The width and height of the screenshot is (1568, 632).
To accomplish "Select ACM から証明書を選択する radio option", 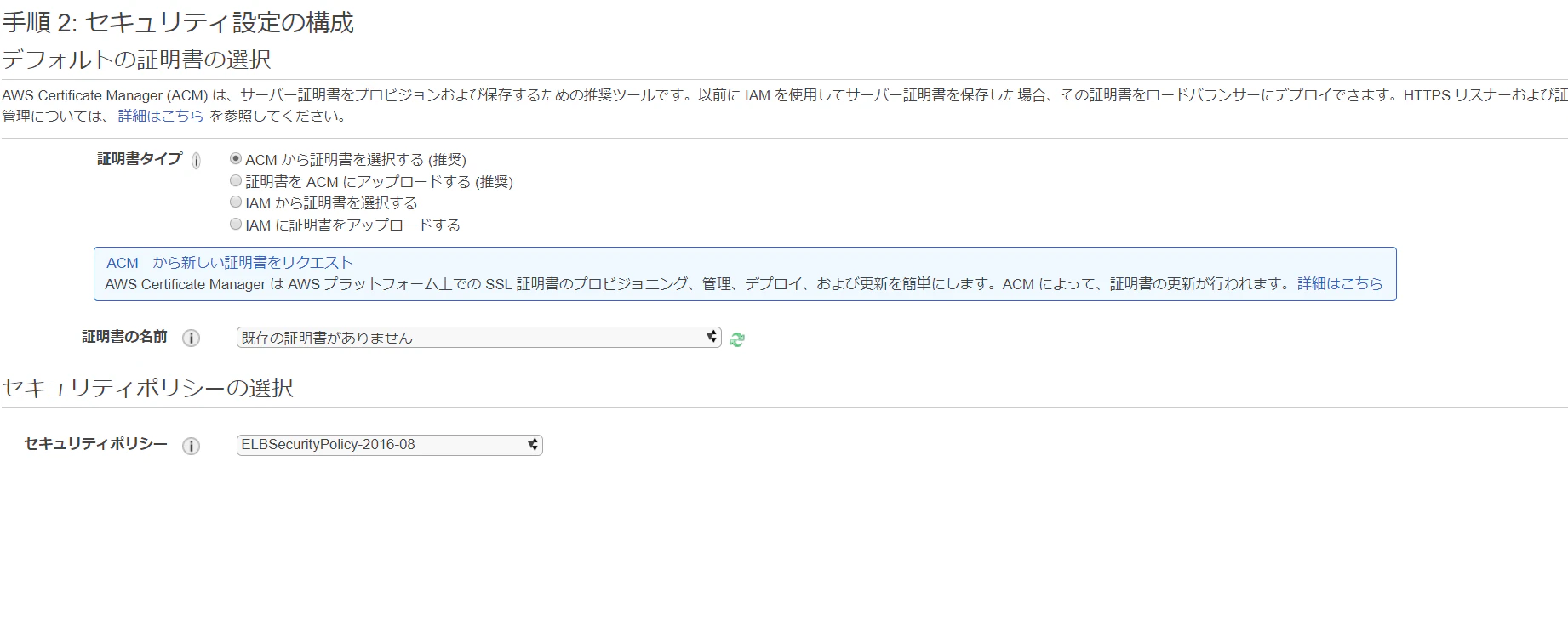I will [x=236, y=159].
